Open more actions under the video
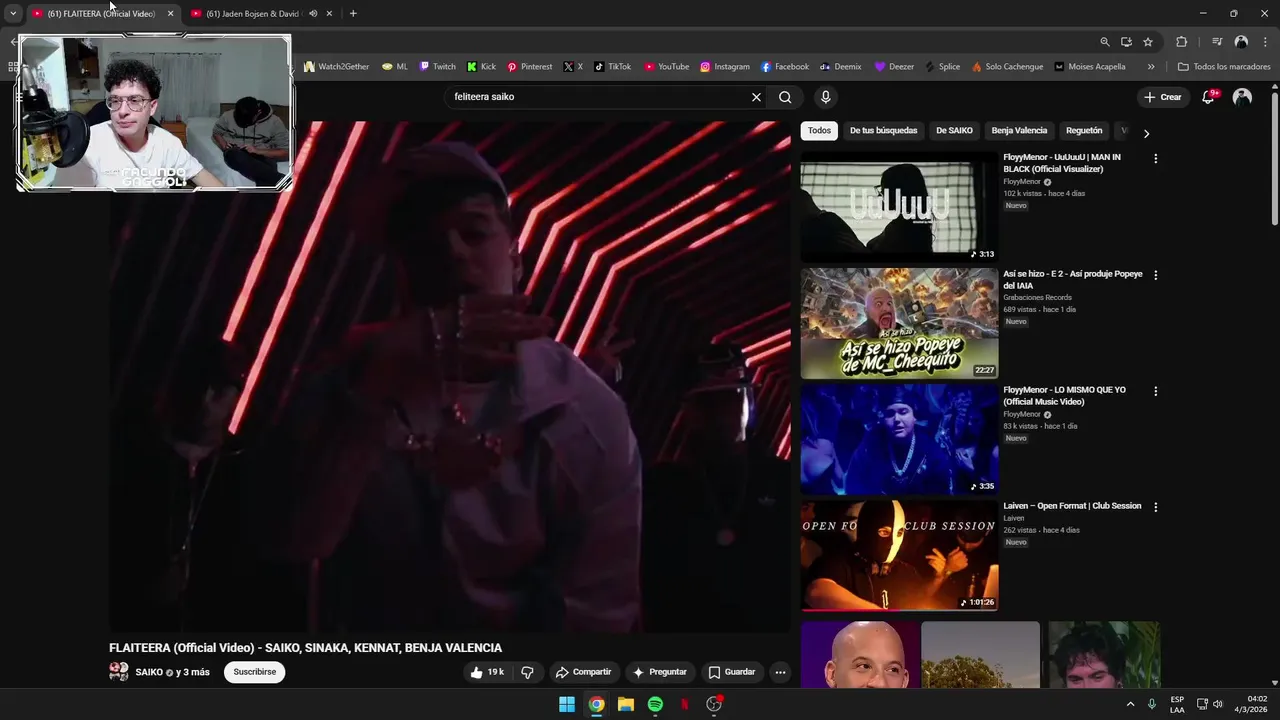This screenshot has width=1280, height=720. [780, 672]
